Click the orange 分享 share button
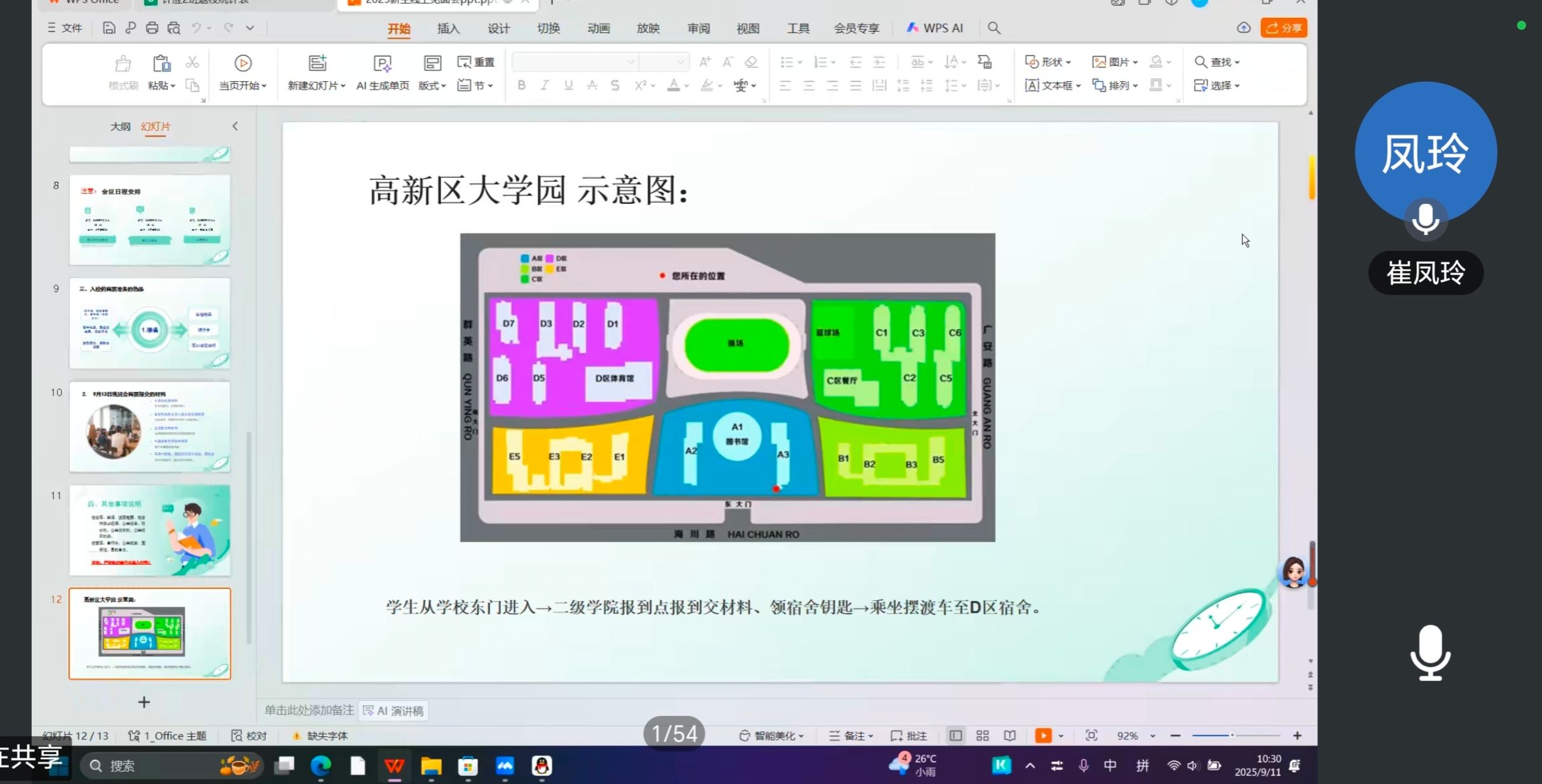Viewport: 1542px width, 784px height. pyautogui.click(x=1283, y=28)
